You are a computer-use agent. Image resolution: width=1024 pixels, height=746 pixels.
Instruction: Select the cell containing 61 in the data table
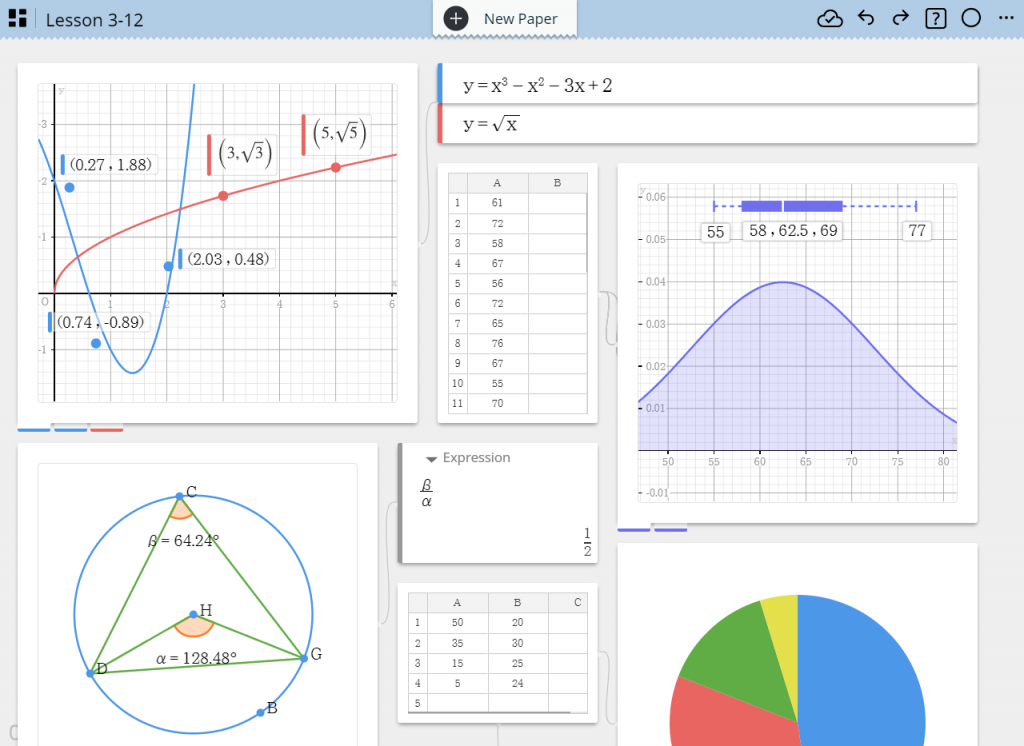pos(497,203)
